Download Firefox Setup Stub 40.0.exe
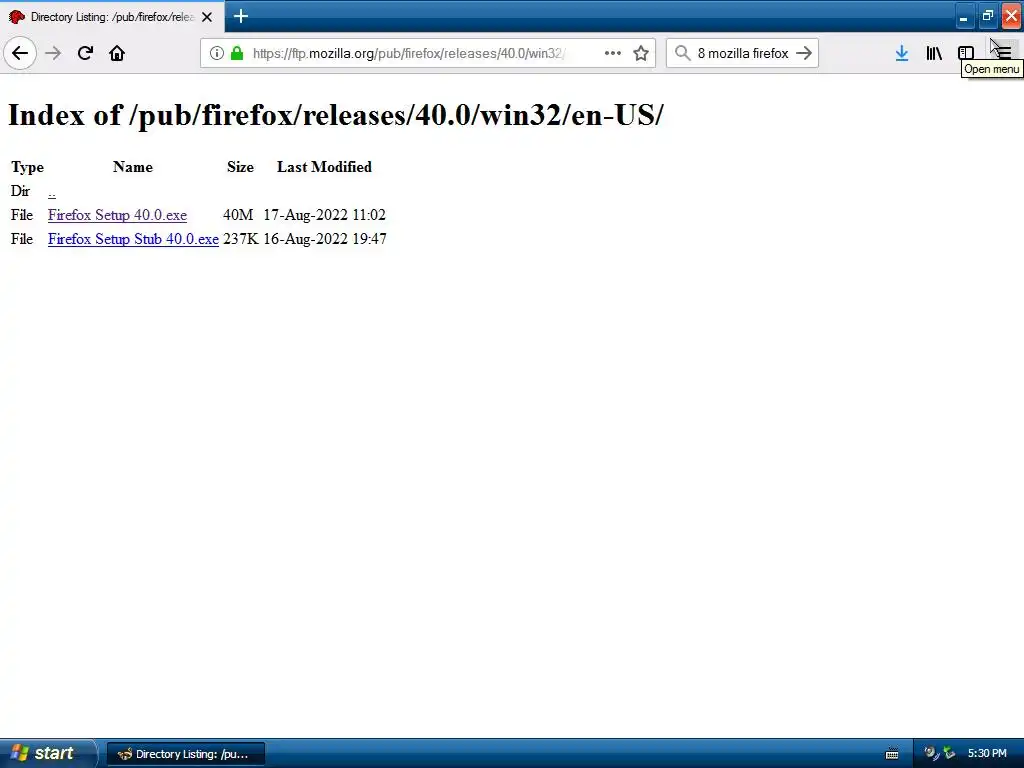The width and height of the screenshot is (1024, 768). coord(133,239)
